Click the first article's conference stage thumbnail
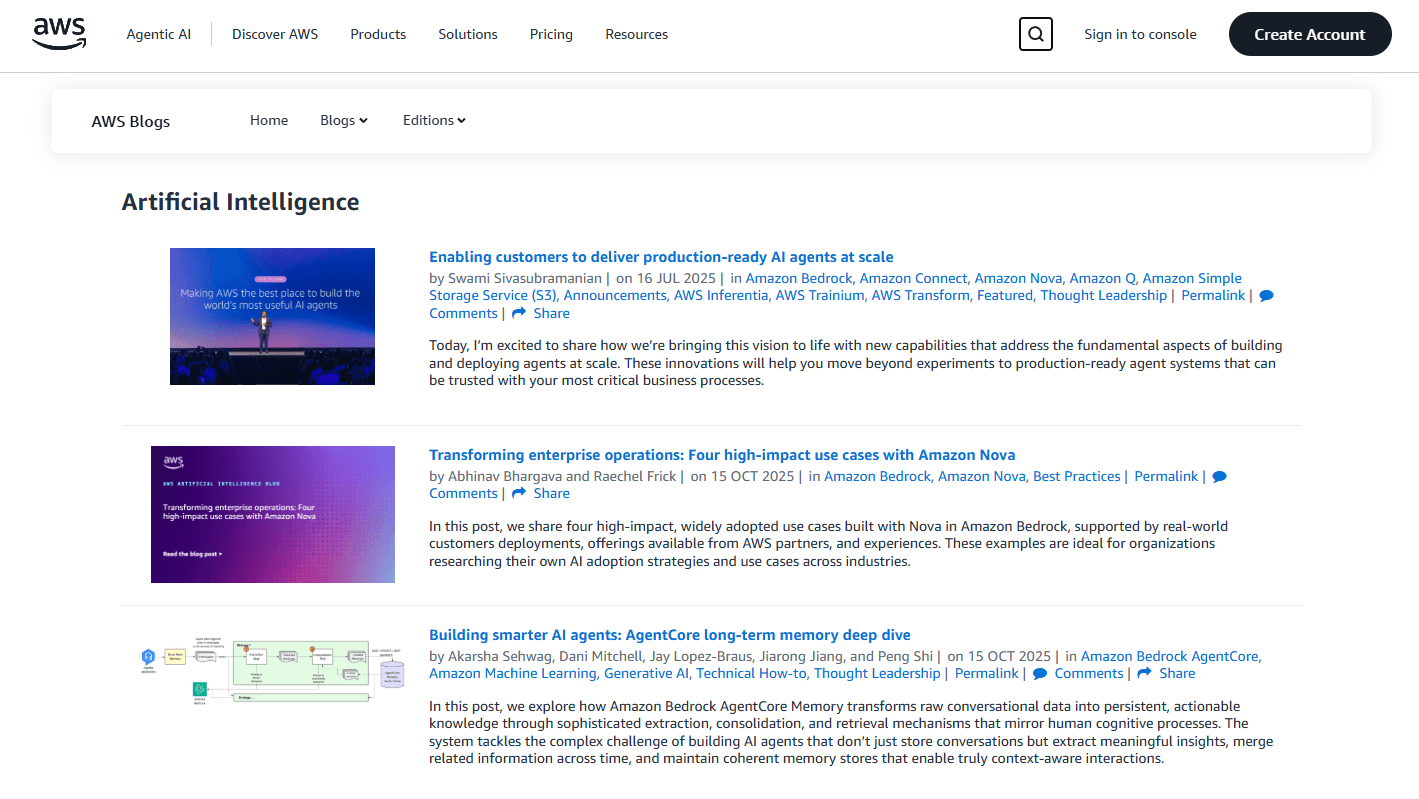 pos(272,316)
